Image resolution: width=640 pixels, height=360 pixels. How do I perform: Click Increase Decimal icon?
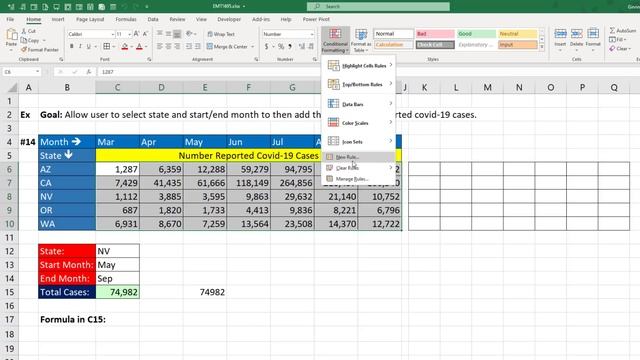[302, 47]
